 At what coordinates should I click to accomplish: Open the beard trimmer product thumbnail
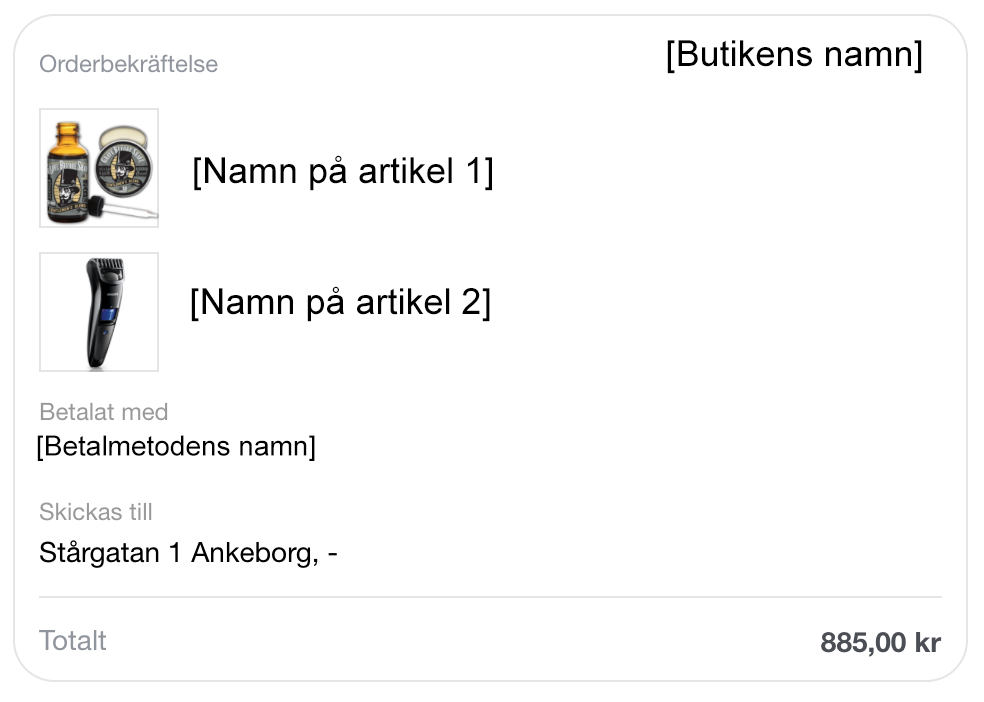tap(99, 312)
